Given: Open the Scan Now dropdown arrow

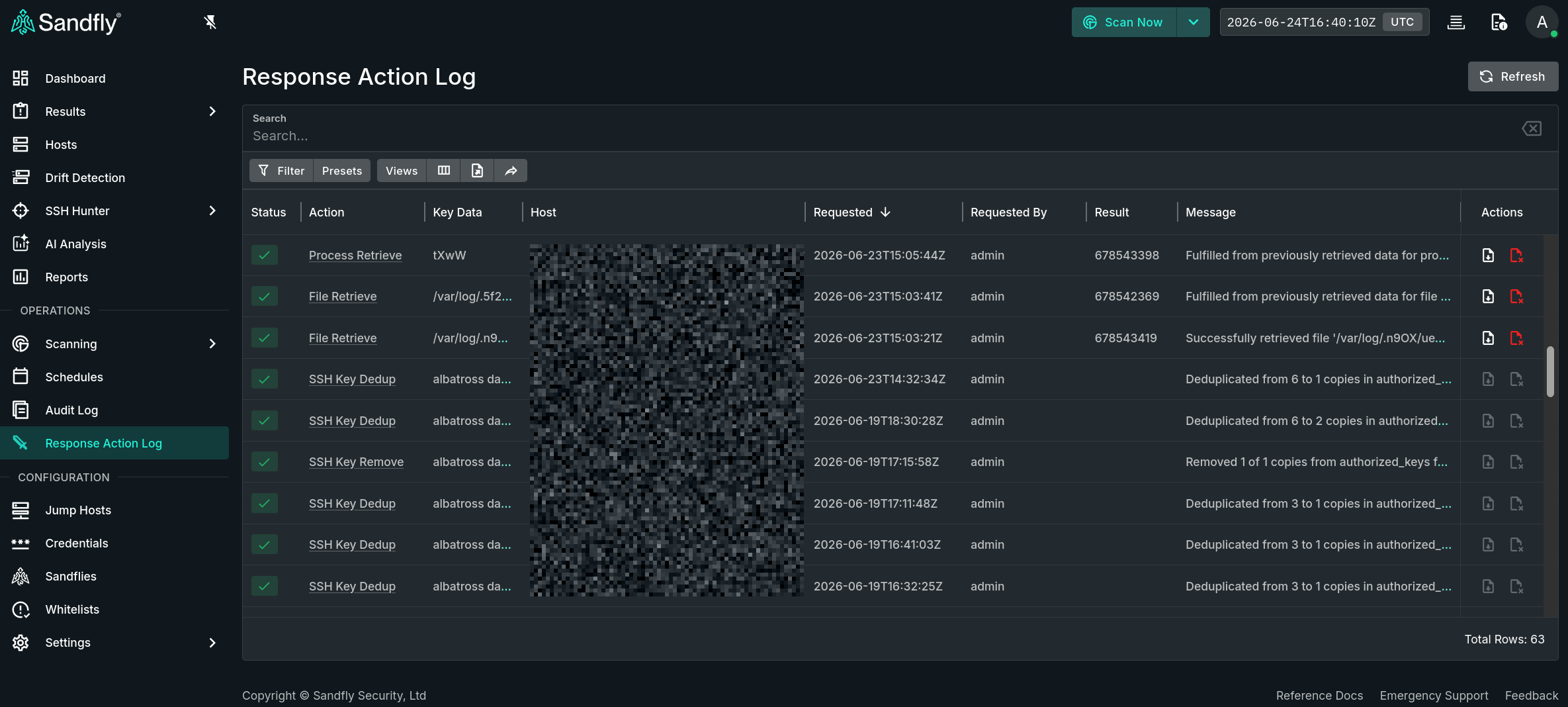Looking at the screenshot, I should pyautogui.click(x=1194, y=23).
